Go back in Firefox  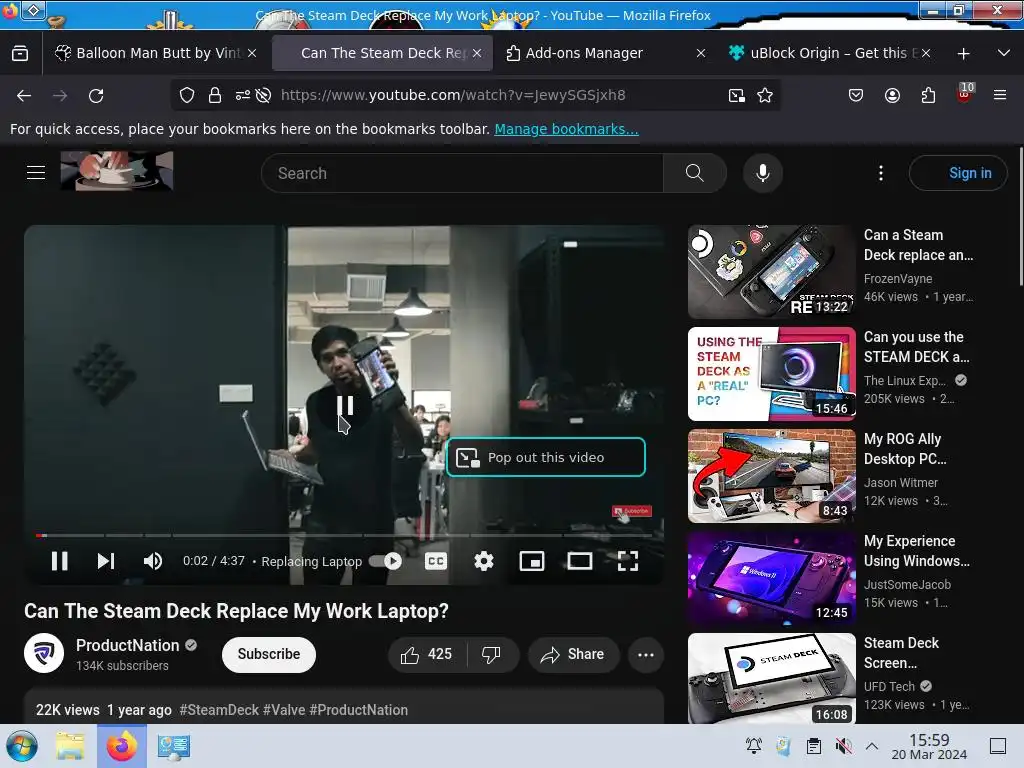pyautogui.click(x=24, y=95)
